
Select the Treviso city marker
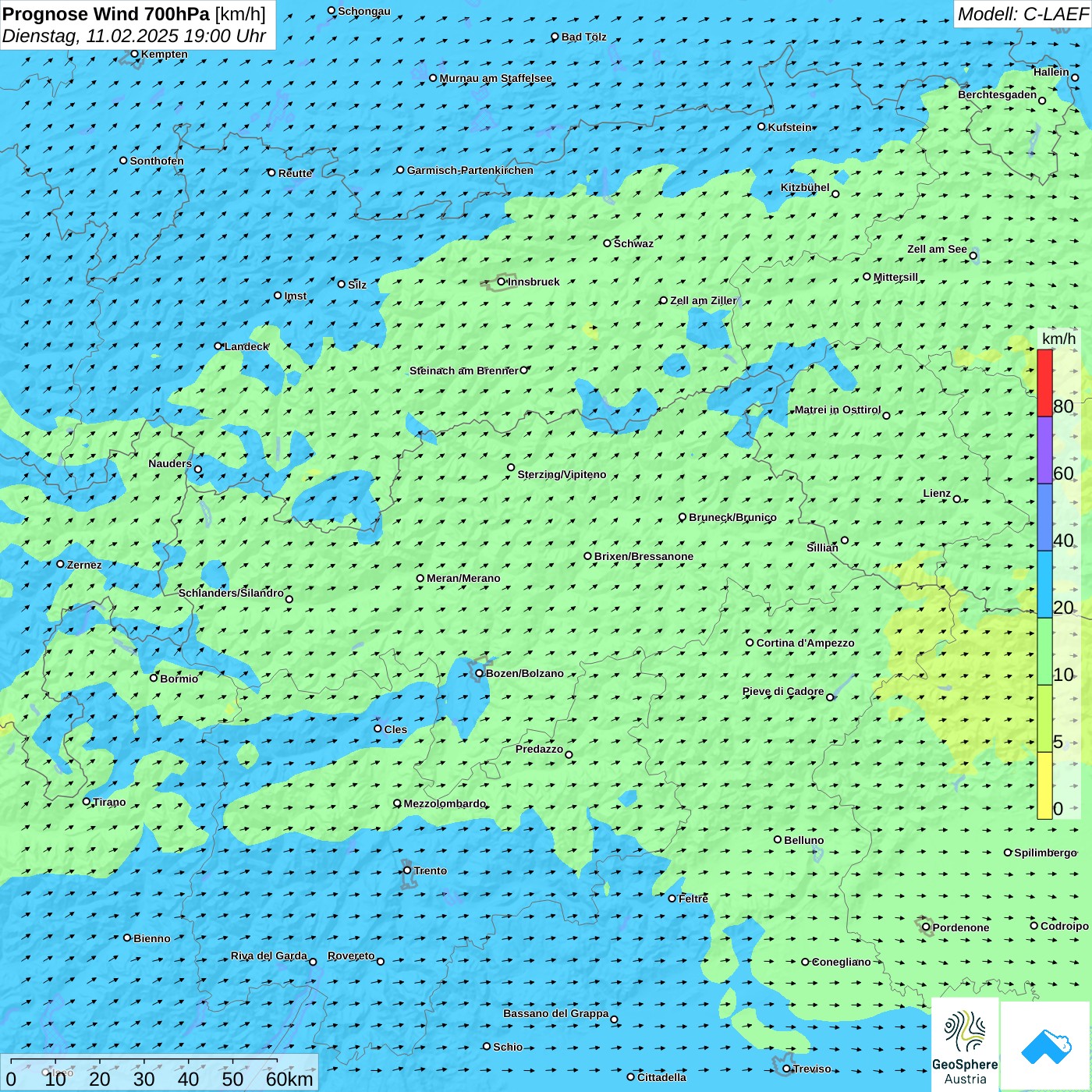coord(786,1069)
